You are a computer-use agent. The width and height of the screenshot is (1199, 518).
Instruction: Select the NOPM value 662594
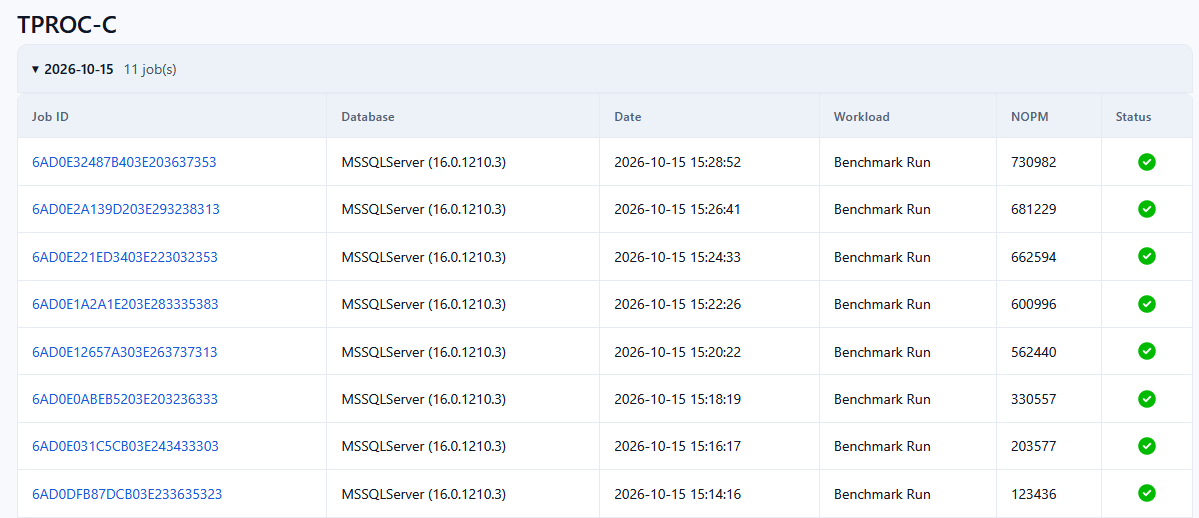pos(1034,257)
